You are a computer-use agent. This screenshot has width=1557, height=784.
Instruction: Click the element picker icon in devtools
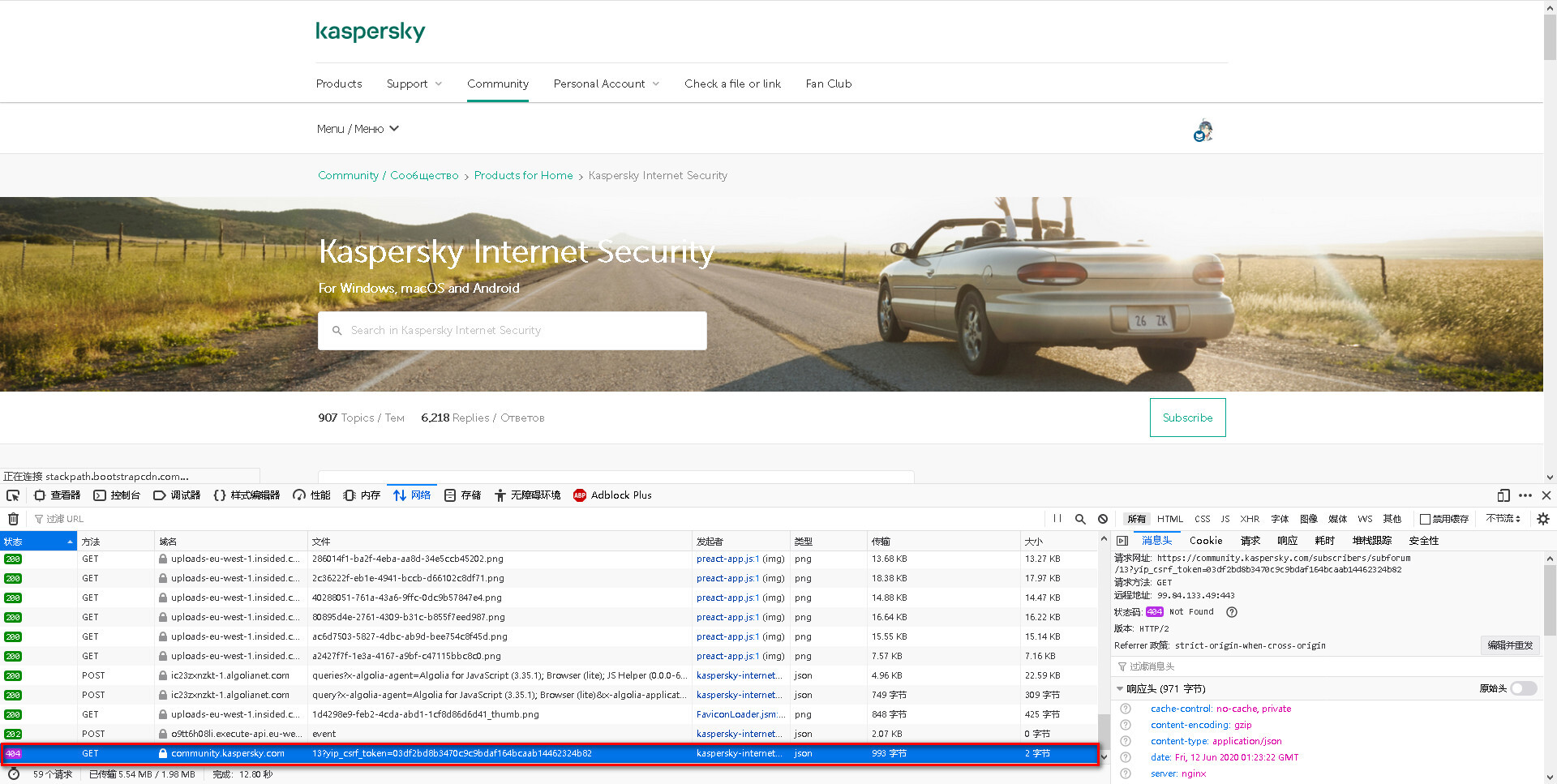click(x=13, y=495)
